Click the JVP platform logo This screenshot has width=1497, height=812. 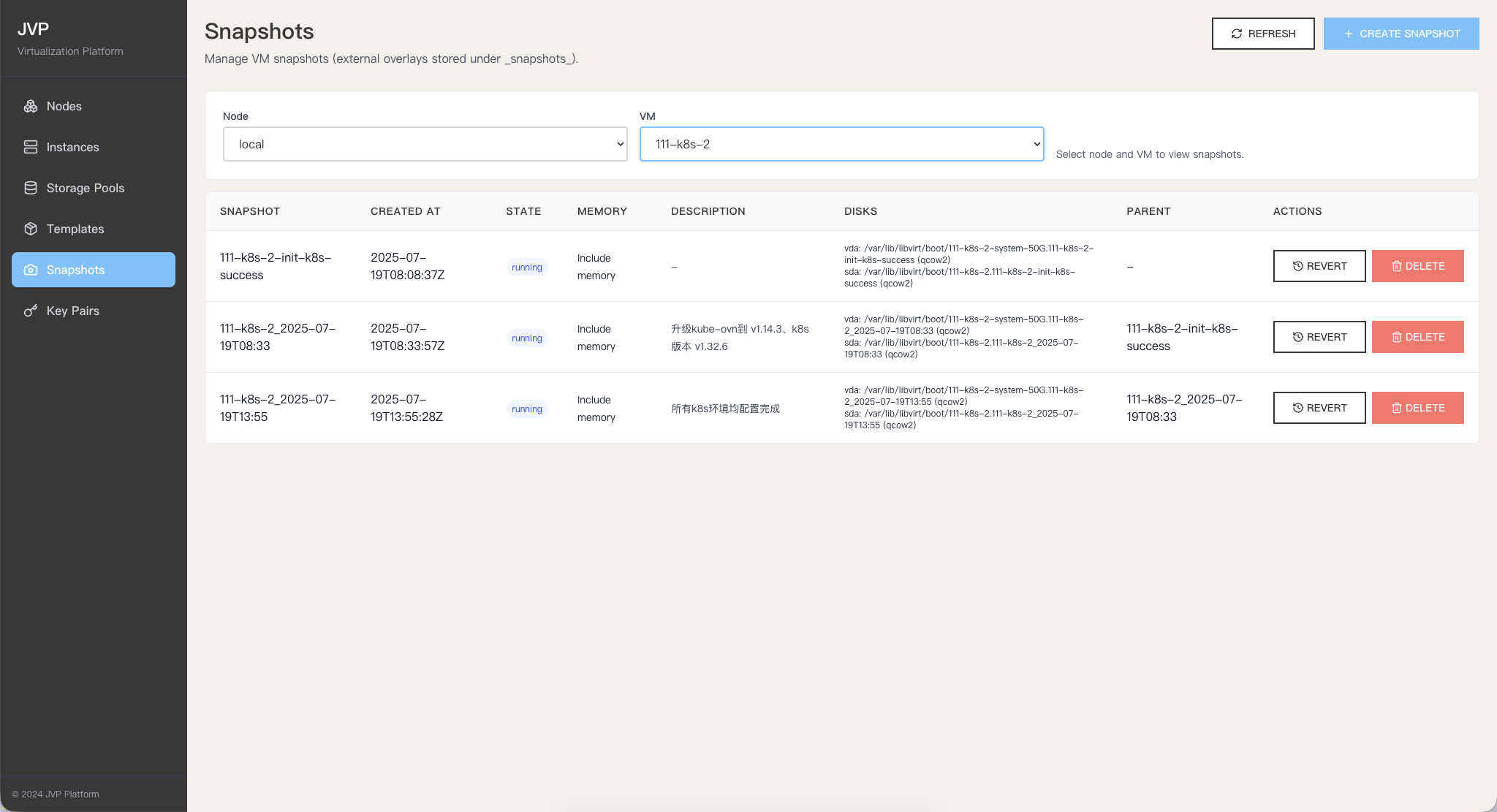(34, 29)
